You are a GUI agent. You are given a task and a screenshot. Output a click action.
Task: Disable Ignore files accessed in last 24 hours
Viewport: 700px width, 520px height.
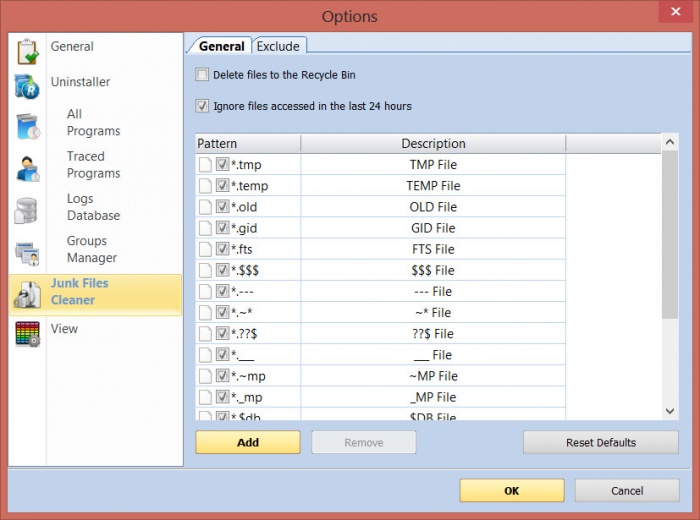[x=203, y=106]
